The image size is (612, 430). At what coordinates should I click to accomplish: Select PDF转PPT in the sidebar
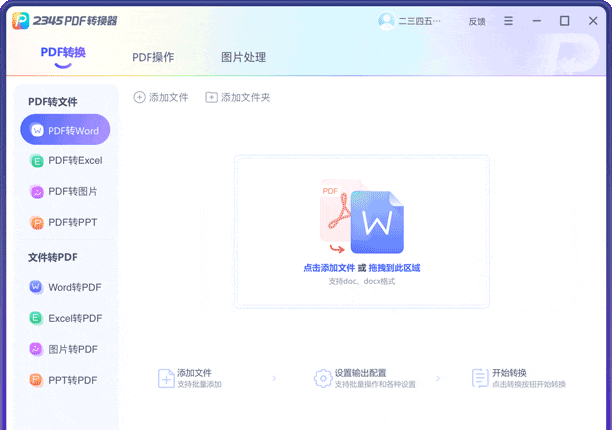[66, 223]
